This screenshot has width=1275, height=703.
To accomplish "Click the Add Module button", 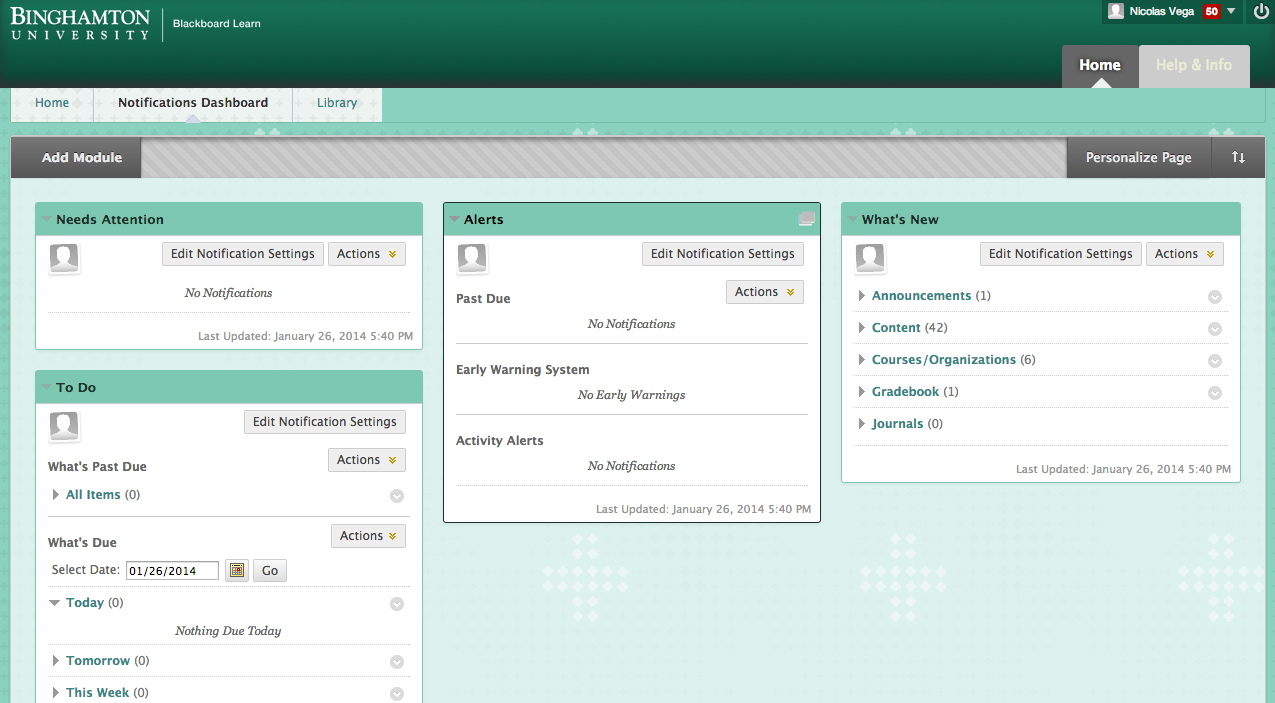I will coord(82,158).
